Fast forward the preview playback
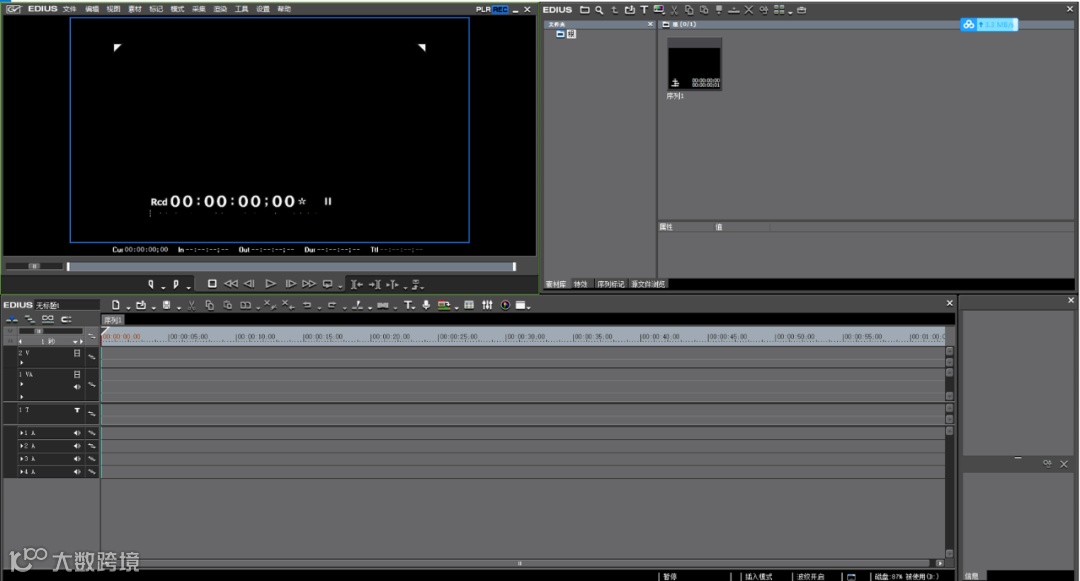1080x581 pixels. [x=309, y=284]
